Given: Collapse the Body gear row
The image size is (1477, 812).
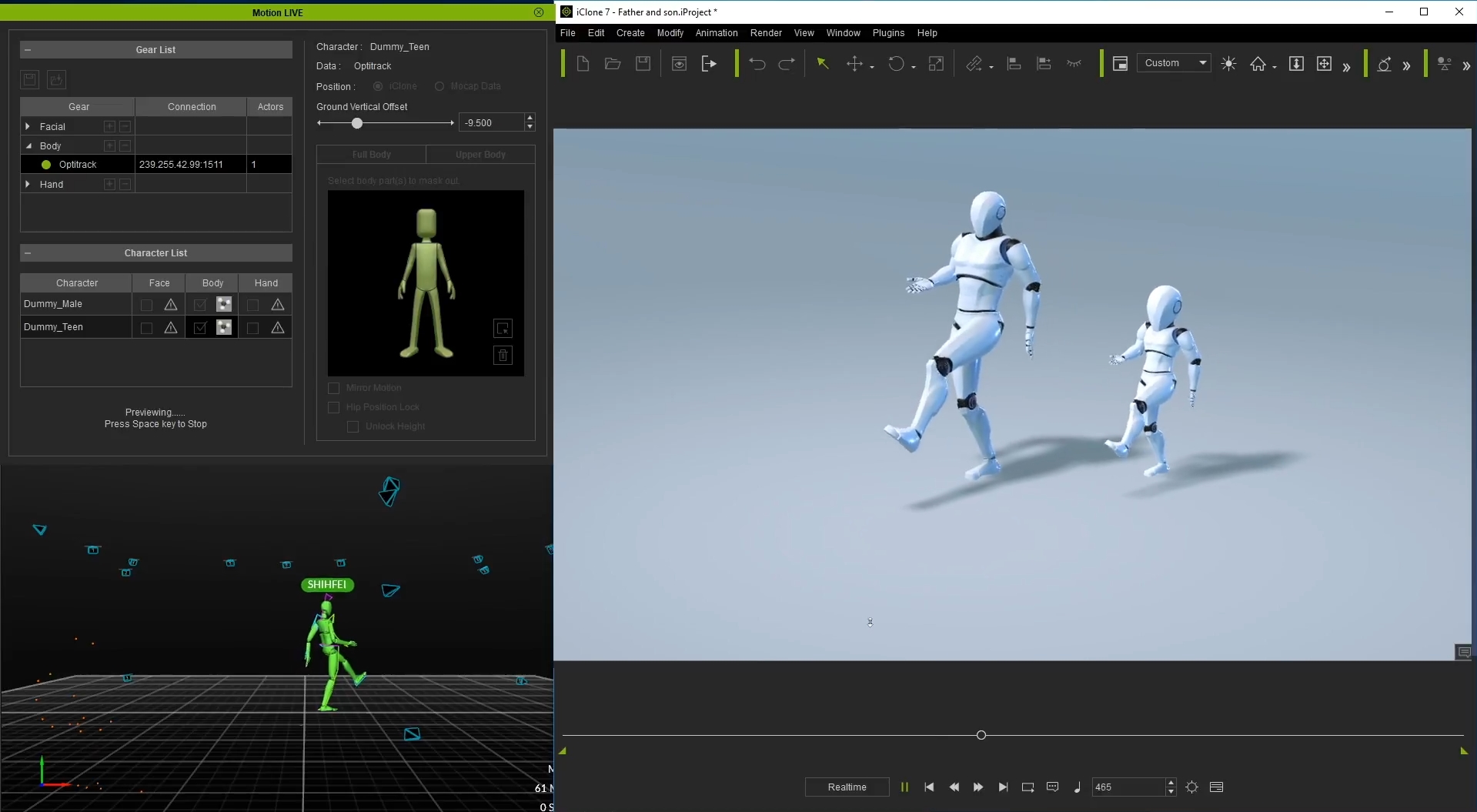Looking at the screenshot, I should pos(28,145).
